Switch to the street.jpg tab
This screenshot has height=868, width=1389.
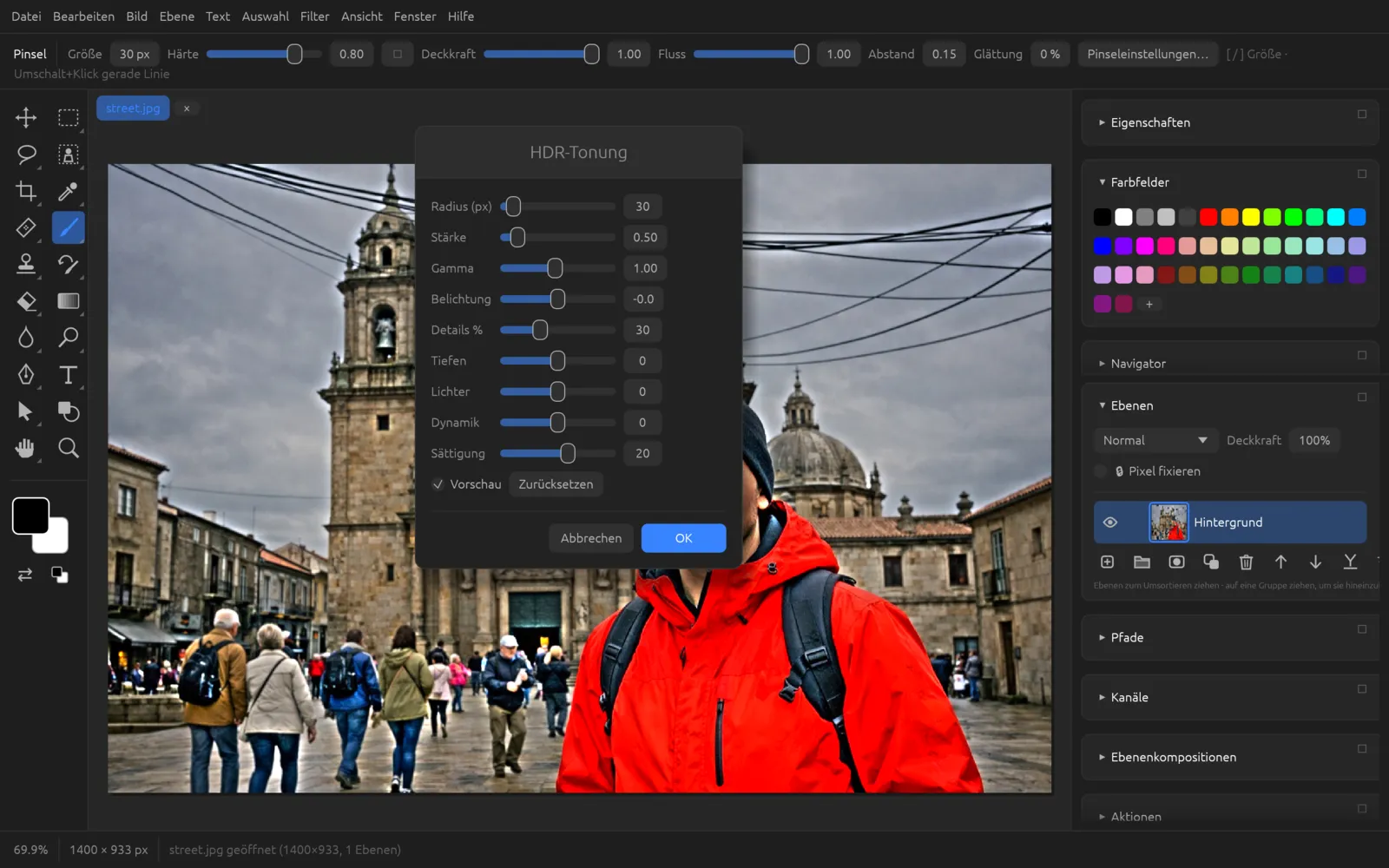133,108
